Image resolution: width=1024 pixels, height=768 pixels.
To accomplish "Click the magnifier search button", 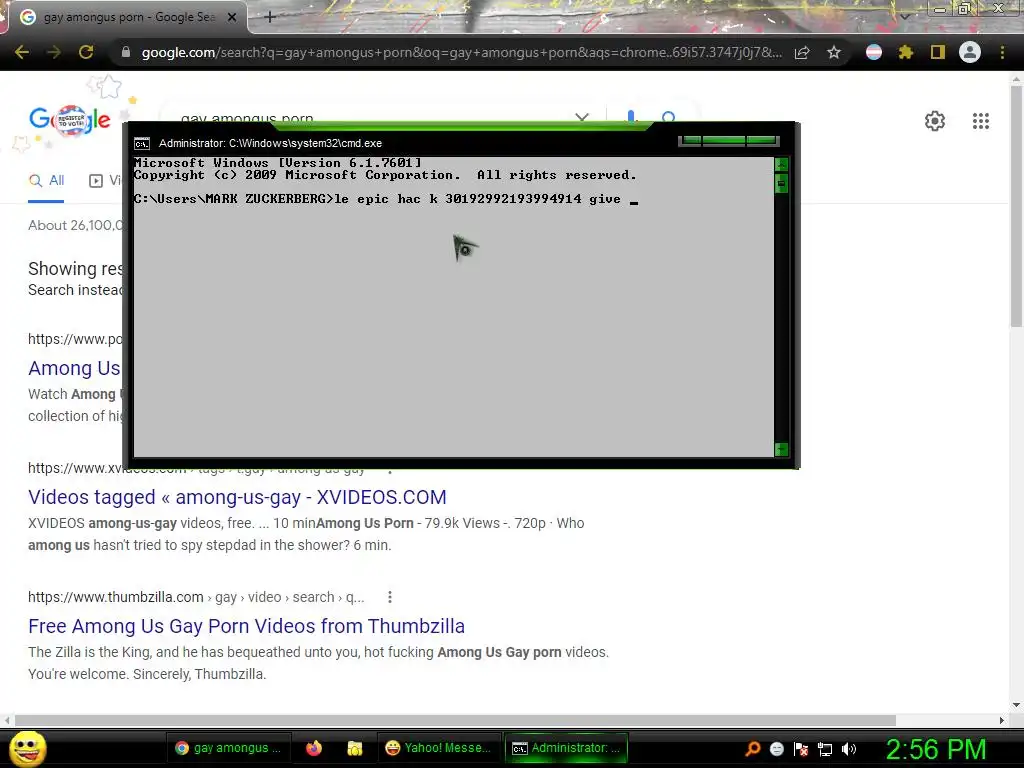I will (668, 116).
